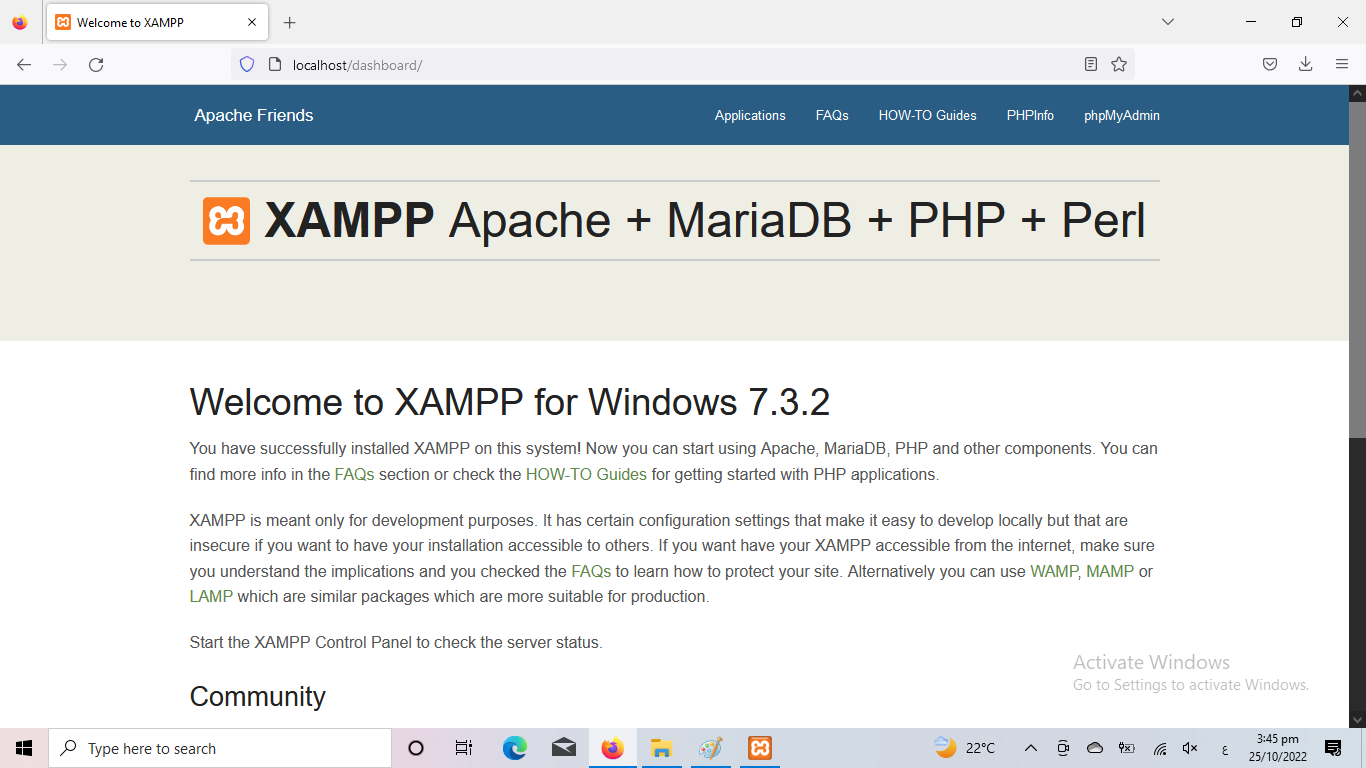Bookmark this page with star icon
The height and width of the screenshot is (768, 1366).
coord(1119,65)
